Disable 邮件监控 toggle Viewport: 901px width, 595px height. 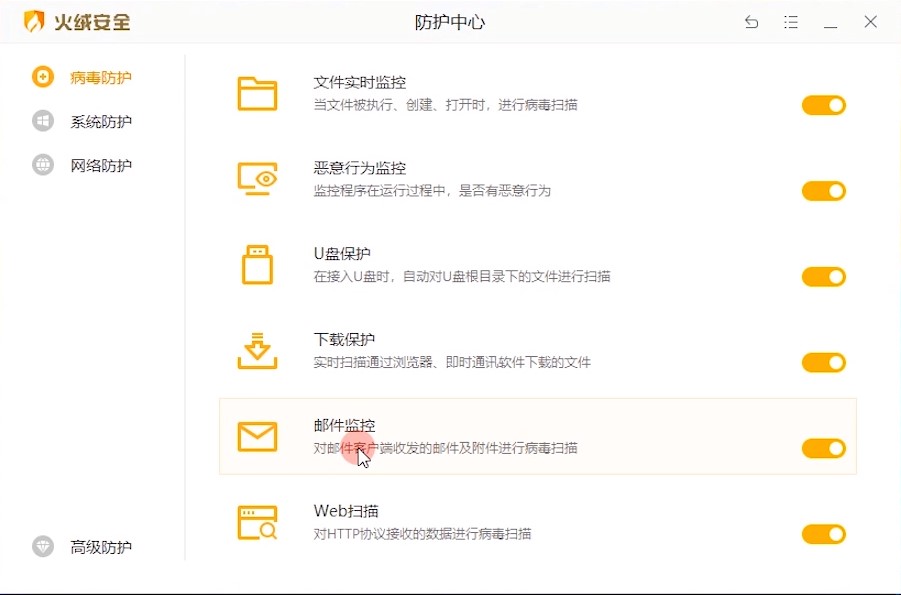[824, 448]
